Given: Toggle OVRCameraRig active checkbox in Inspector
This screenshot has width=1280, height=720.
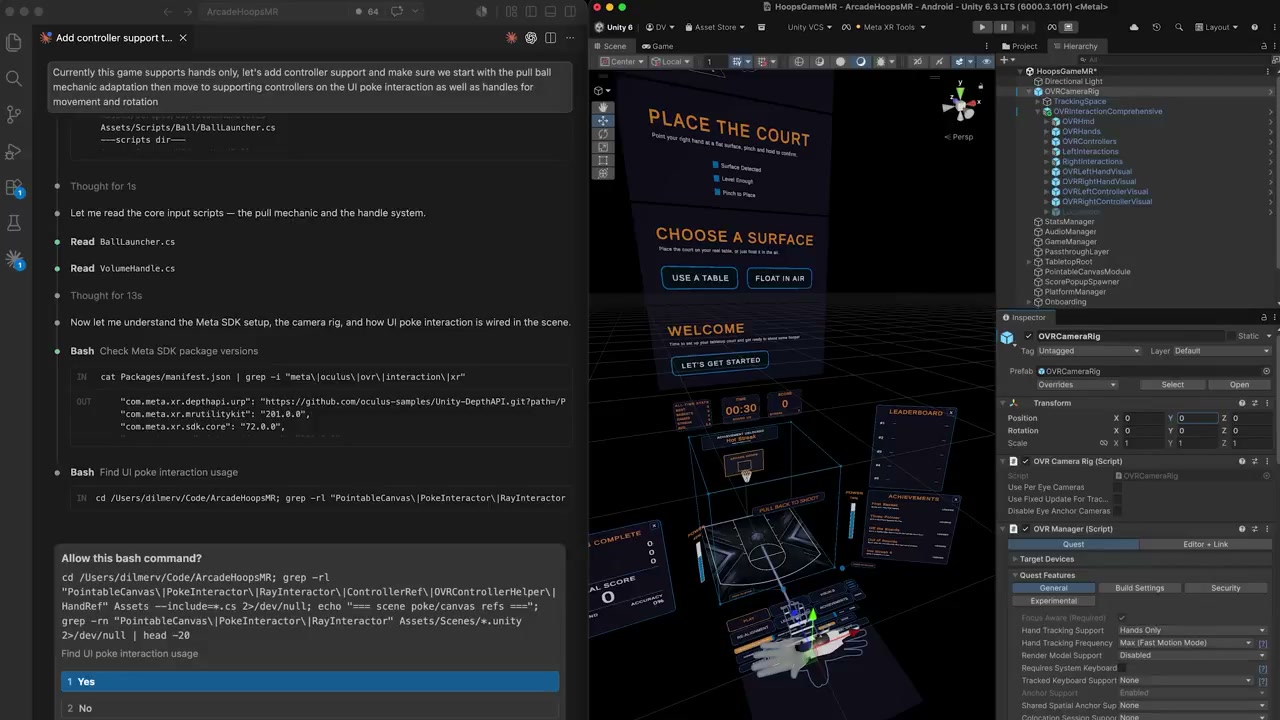Looking at the screenshot, I should [x=1028, y=336].
